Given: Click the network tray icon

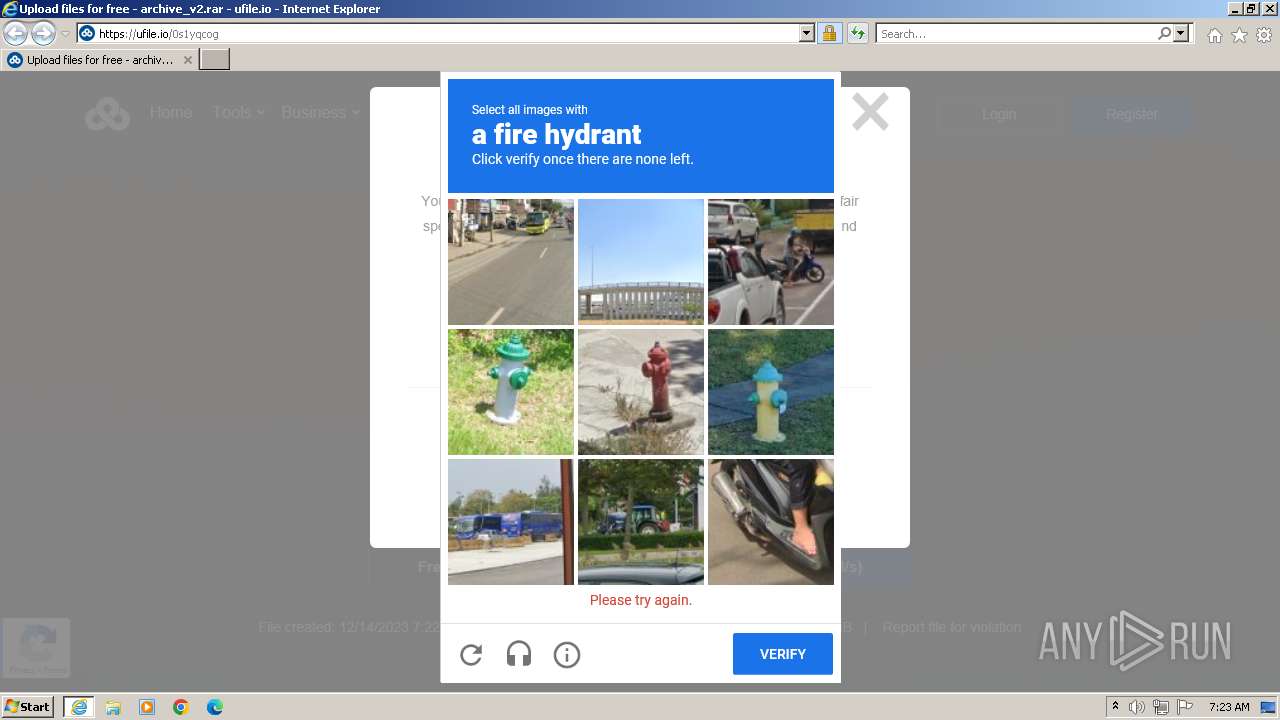Looking at the screenshot, I should pos(1161,707).
